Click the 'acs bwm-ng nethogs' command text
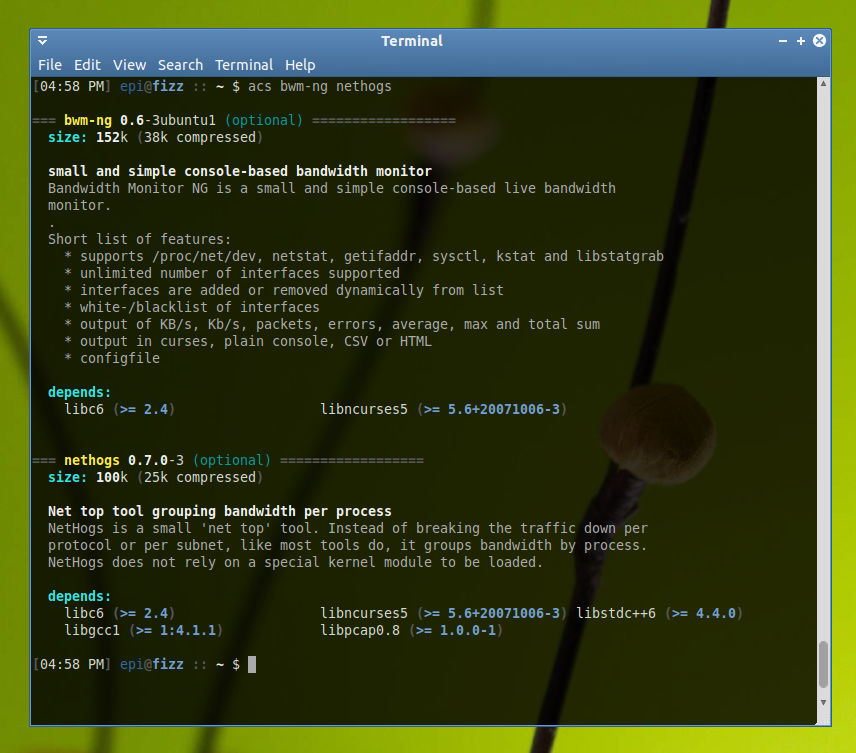Image resolution: width=856 pixels, height=753 pixels. pyautogui.click(x=319, y=86)
